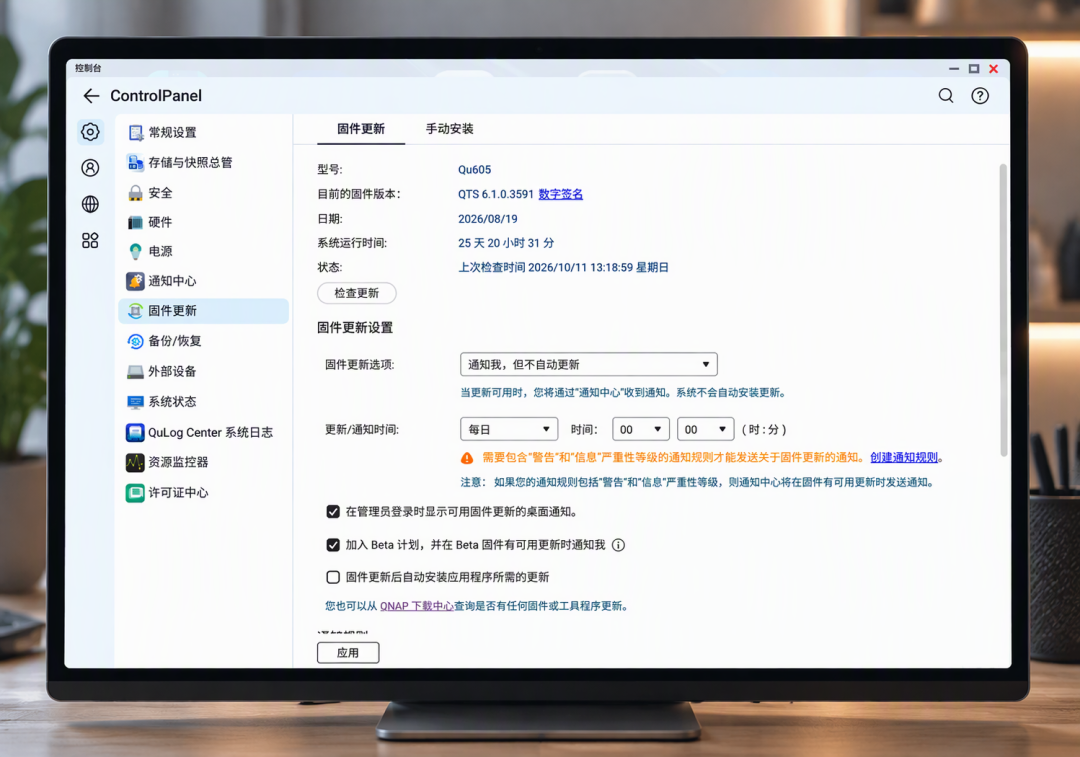
Task: Open 电源 in the sidebar
Action: pos(160,251)
